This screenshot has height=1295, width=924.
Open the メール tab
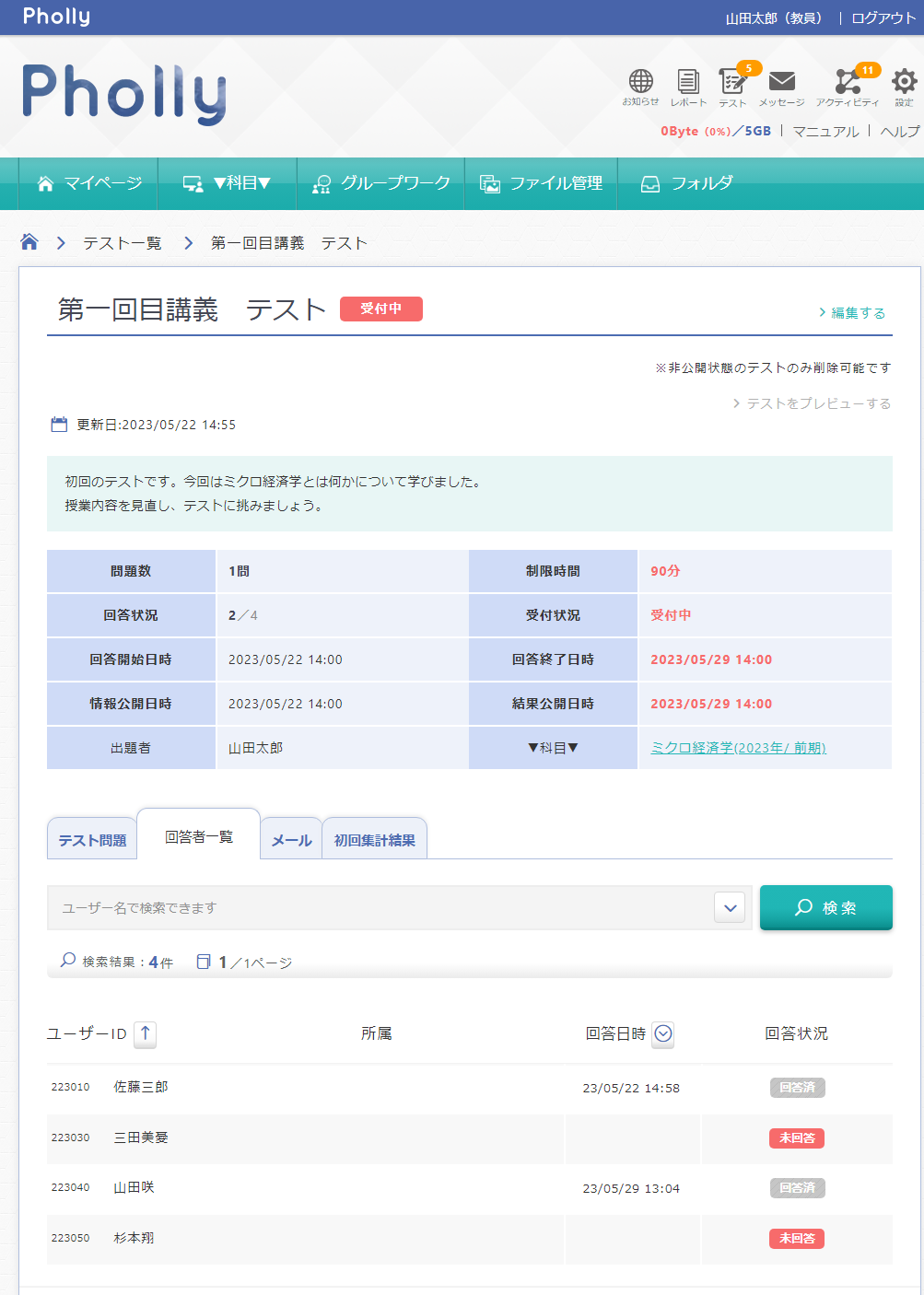click(x=291, y=840)
